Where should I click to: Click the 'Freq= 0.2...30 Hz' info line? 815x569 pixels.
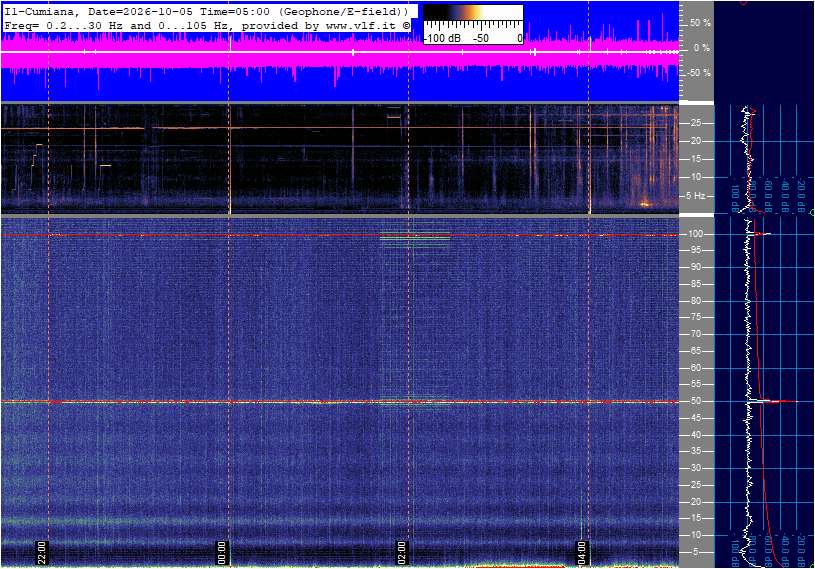207,25
